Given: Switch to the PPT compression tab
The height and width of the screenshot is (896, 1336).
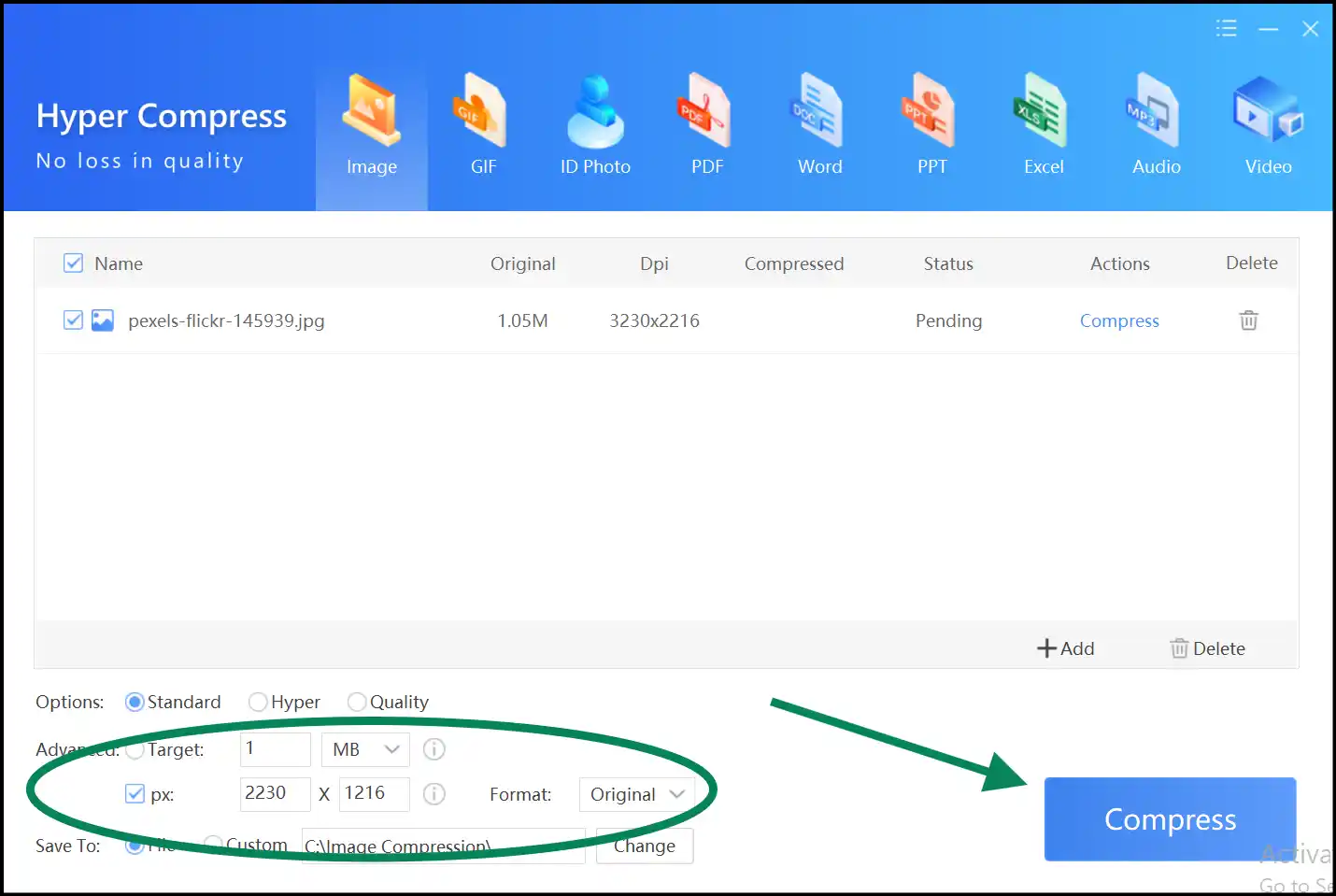Looking at the screenshot, I should 931,126.
